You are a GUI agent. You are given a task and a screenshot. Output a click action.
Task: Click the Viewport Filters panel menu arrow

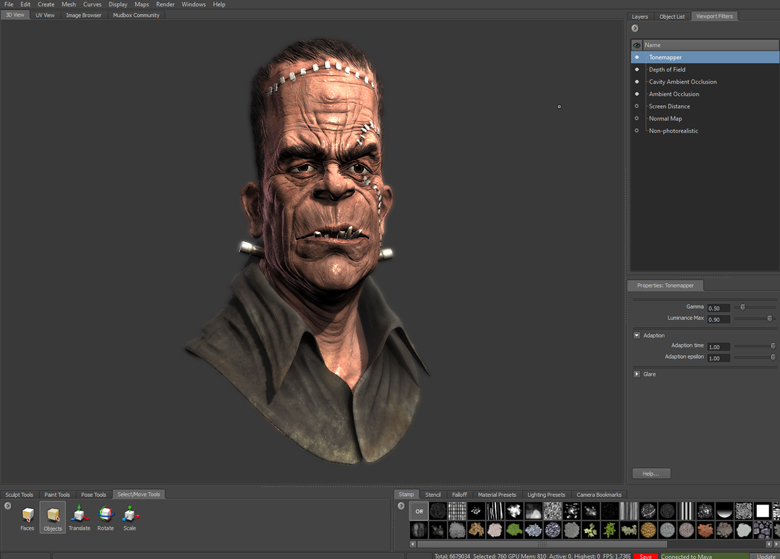[x=635, y=29]
